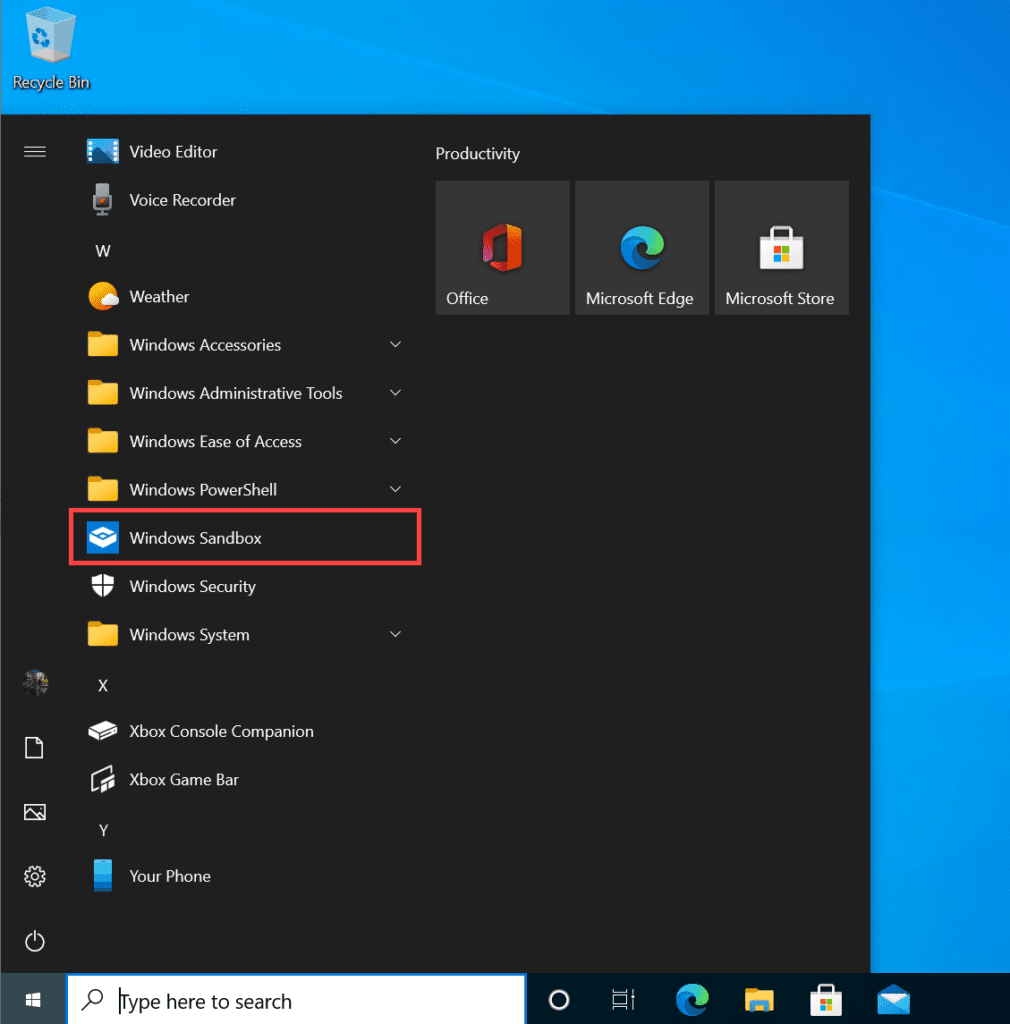Launch Edge from the taskbar
This screenshot has width=1010, height=1024.
point(692,999)
